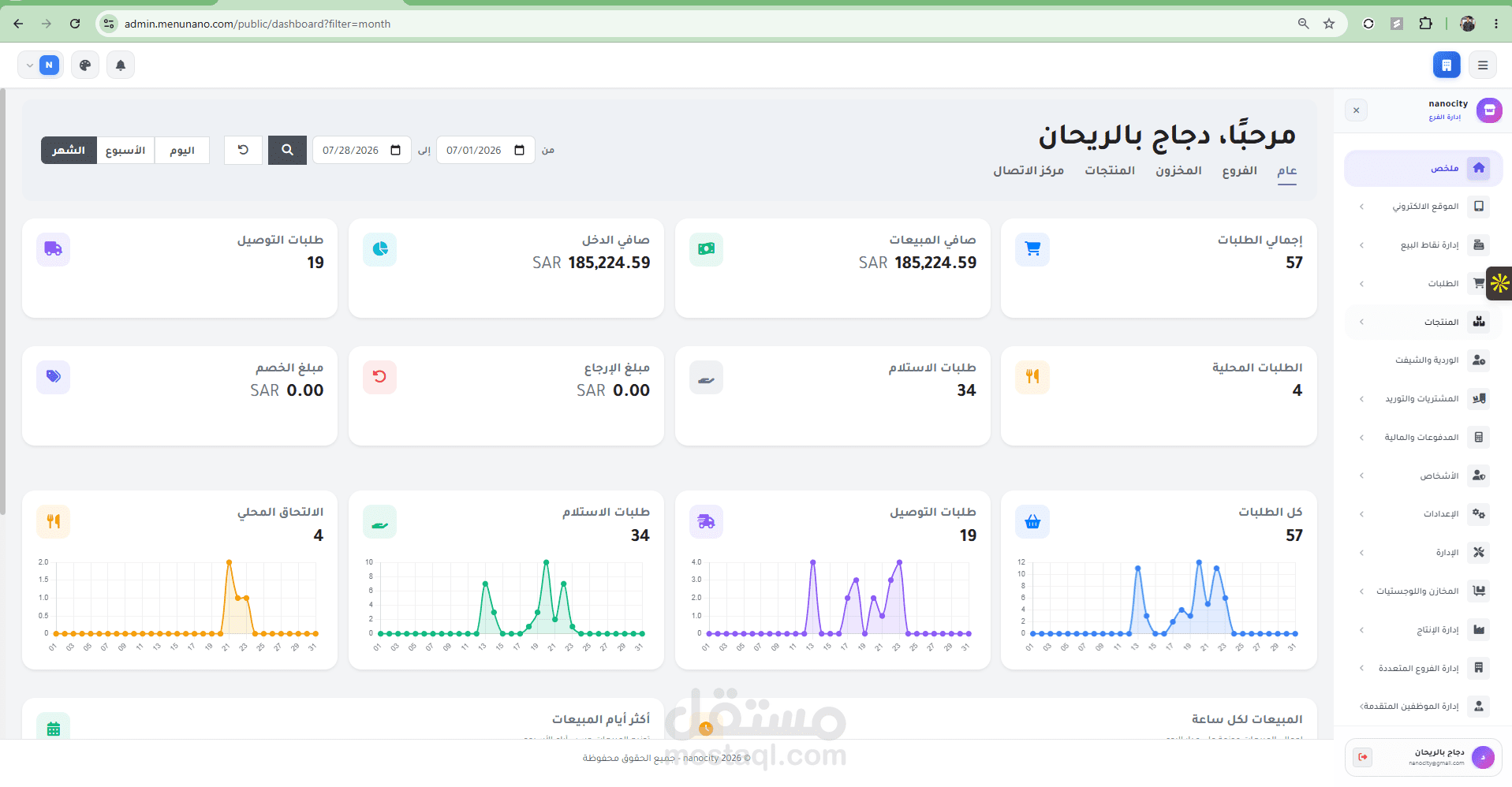This screenshot has height=787, width=1512.
Task: Click the logout icon beside دجاج بالريحان
Action: pyautogui.click(x=1362, y=757)
